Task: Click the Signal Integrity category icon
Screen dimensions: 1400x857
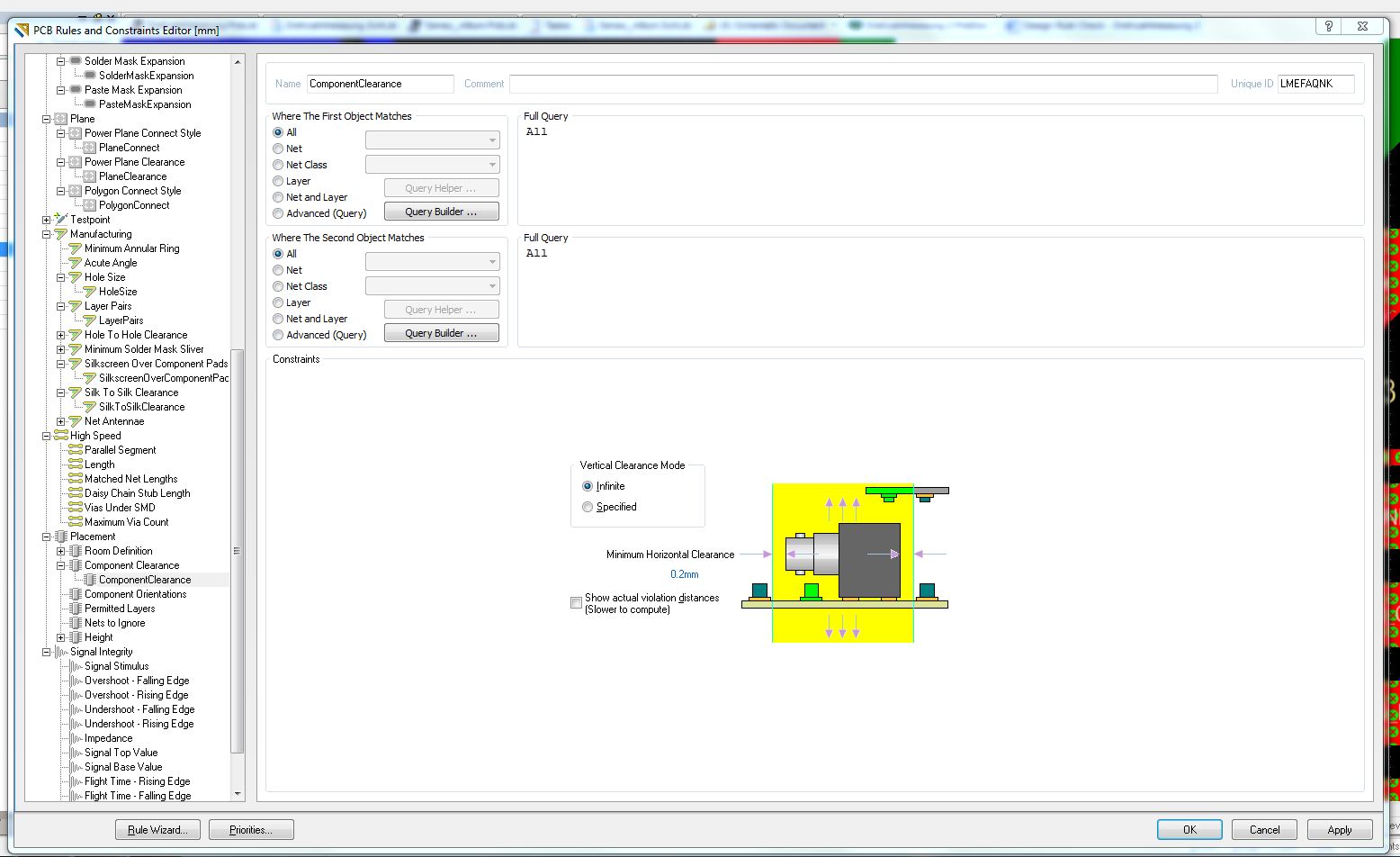Action: point(60,652)
